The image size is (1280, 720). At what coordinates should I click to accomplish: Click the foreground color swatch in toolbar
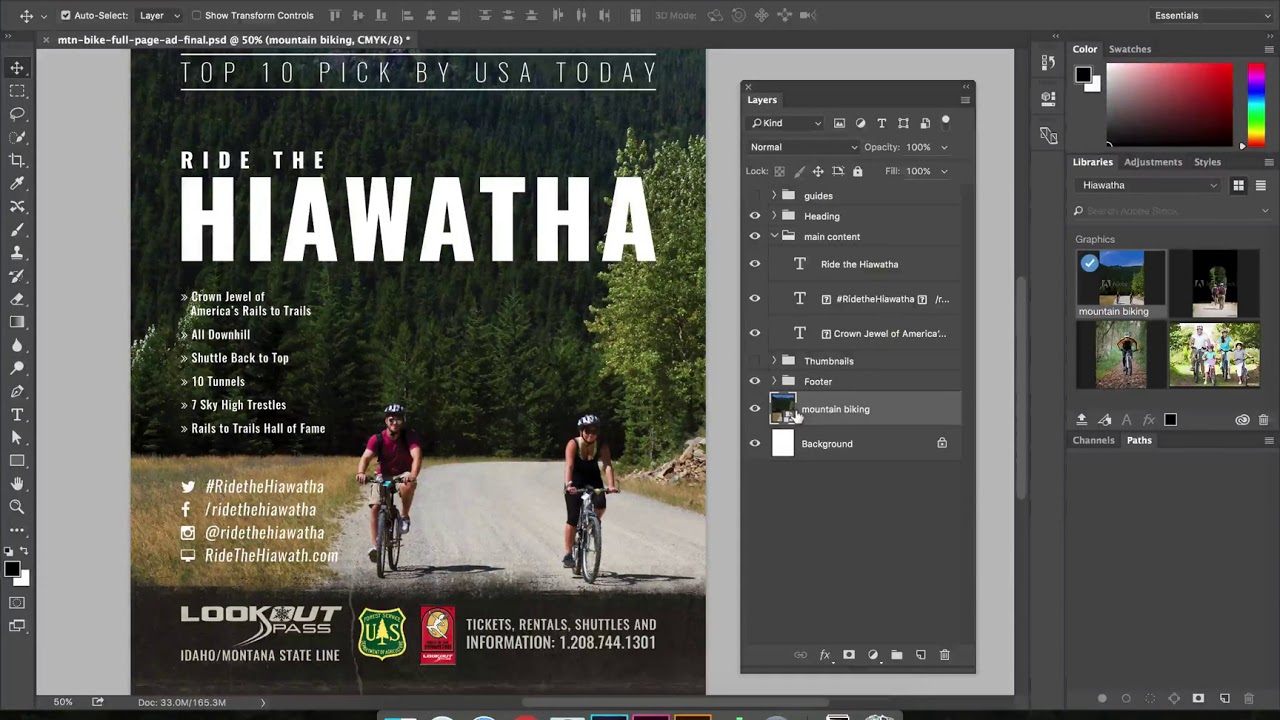pyautogui.click(x=11, y=570)
